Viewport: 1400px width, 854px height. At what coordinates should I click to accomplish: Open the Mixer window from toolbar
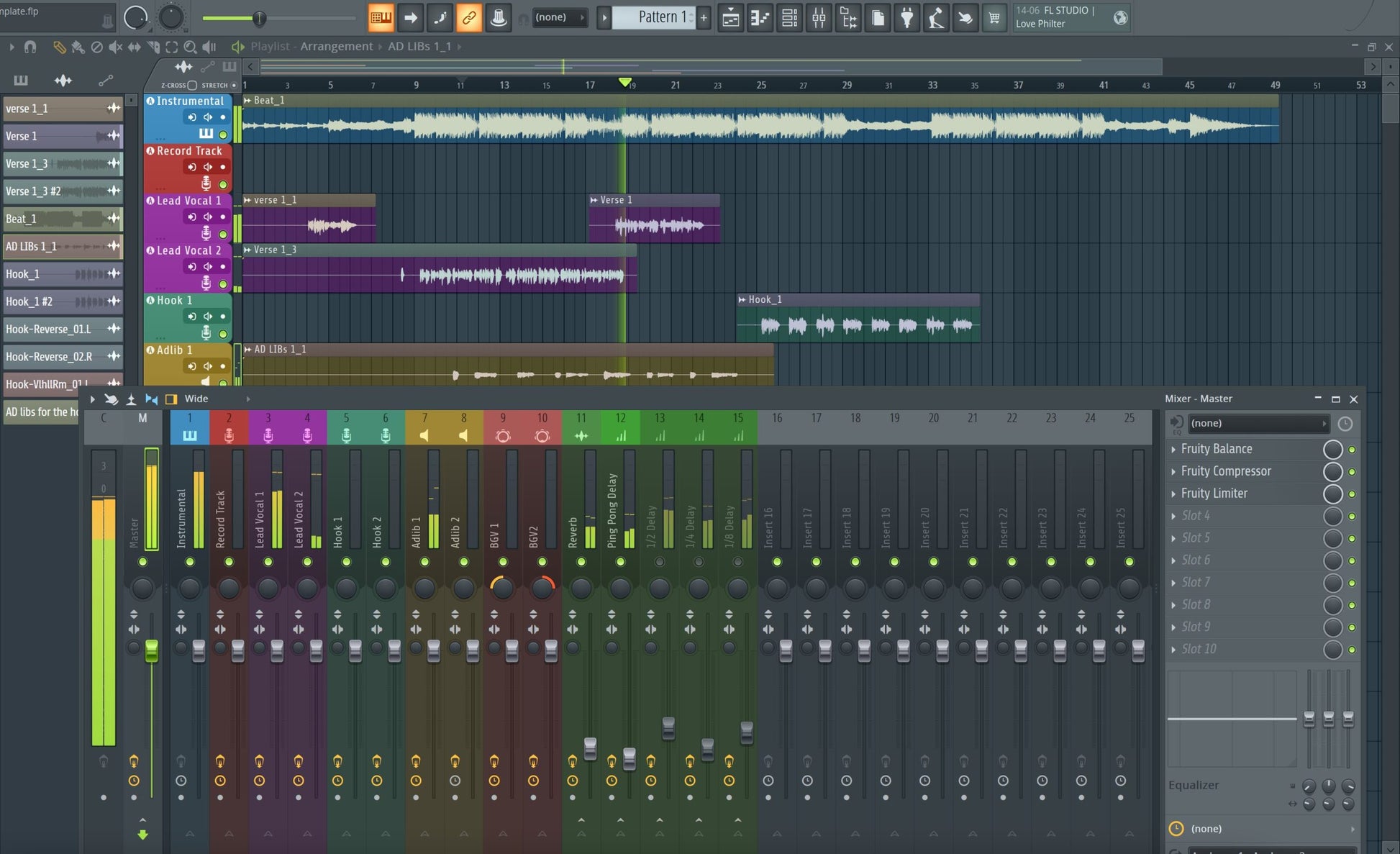pos(819,18)
